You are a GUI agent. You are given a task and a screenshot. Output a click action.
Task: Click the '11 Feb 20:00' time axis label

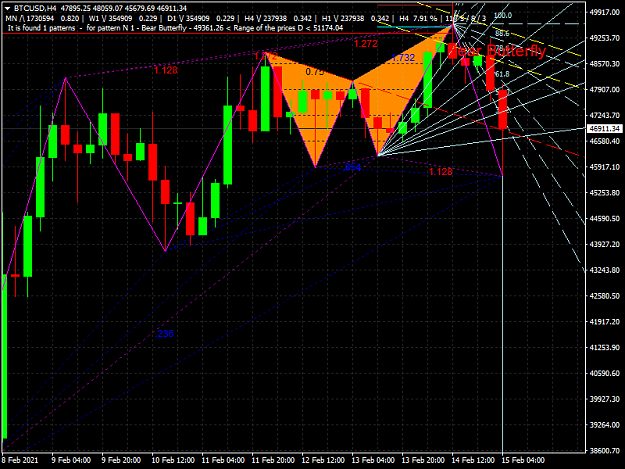click(273, 460)
